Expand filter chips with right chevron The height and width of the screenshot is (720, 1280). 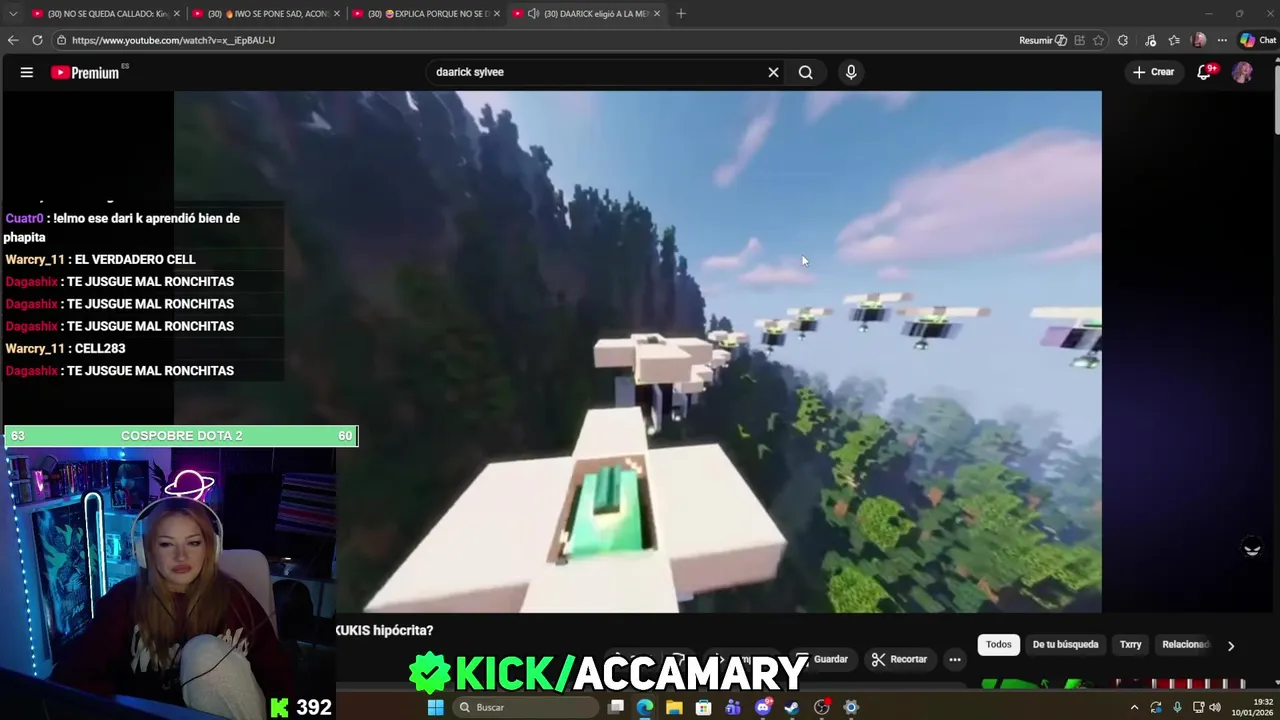(1231, 646)
